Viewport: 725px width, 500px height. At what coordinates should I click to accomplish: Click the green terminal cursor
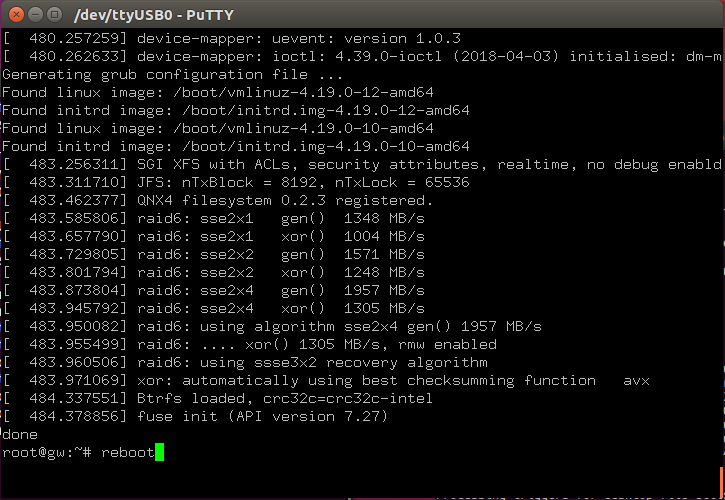159,452
